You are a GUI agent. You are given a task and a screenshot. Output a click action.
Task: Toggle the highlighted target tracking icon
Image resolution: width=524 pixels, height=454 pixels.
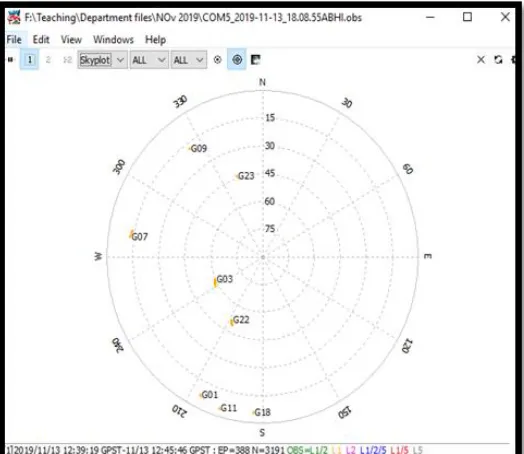point(237,60)
